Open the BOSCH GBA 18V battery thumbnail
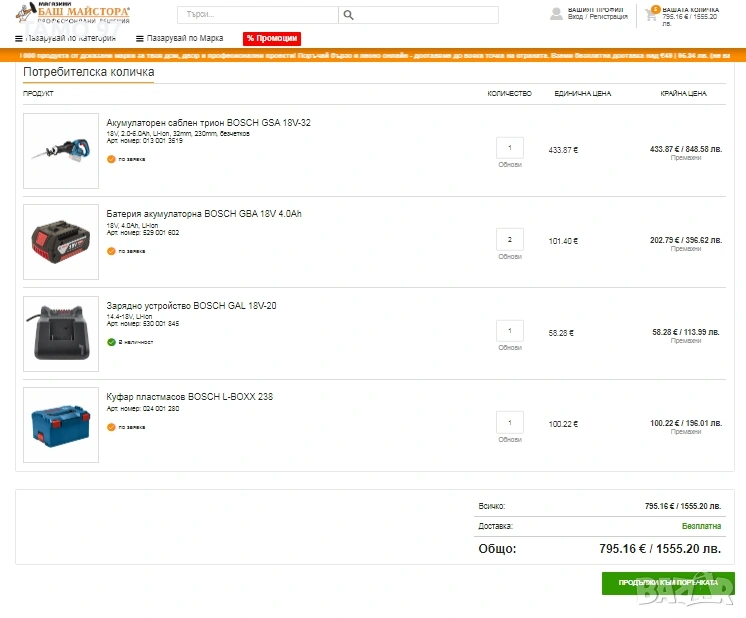The height and width of the screenshot is (618, 746). tap(61, 242)
